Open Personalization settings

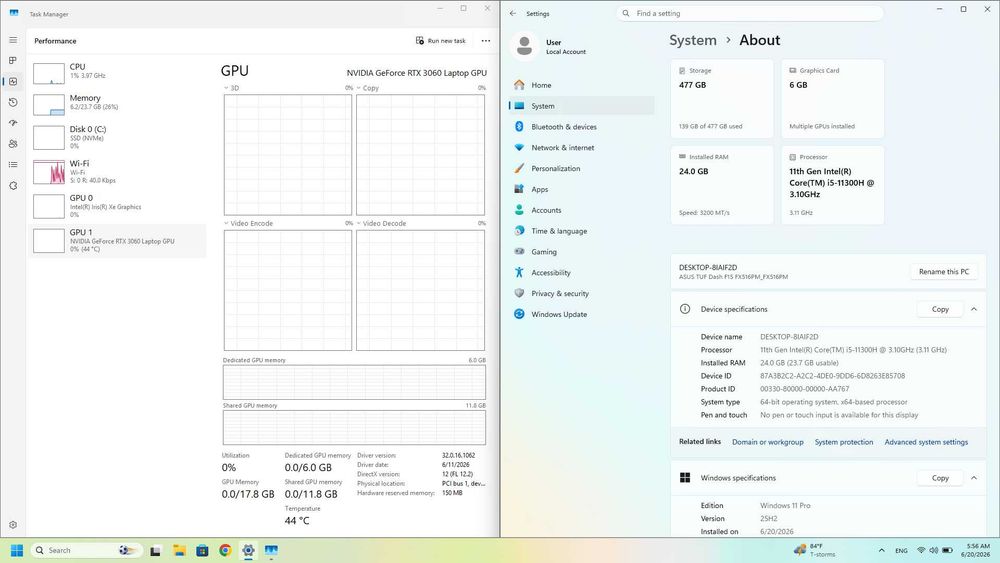pyautogui.click(x=582, y=168)
